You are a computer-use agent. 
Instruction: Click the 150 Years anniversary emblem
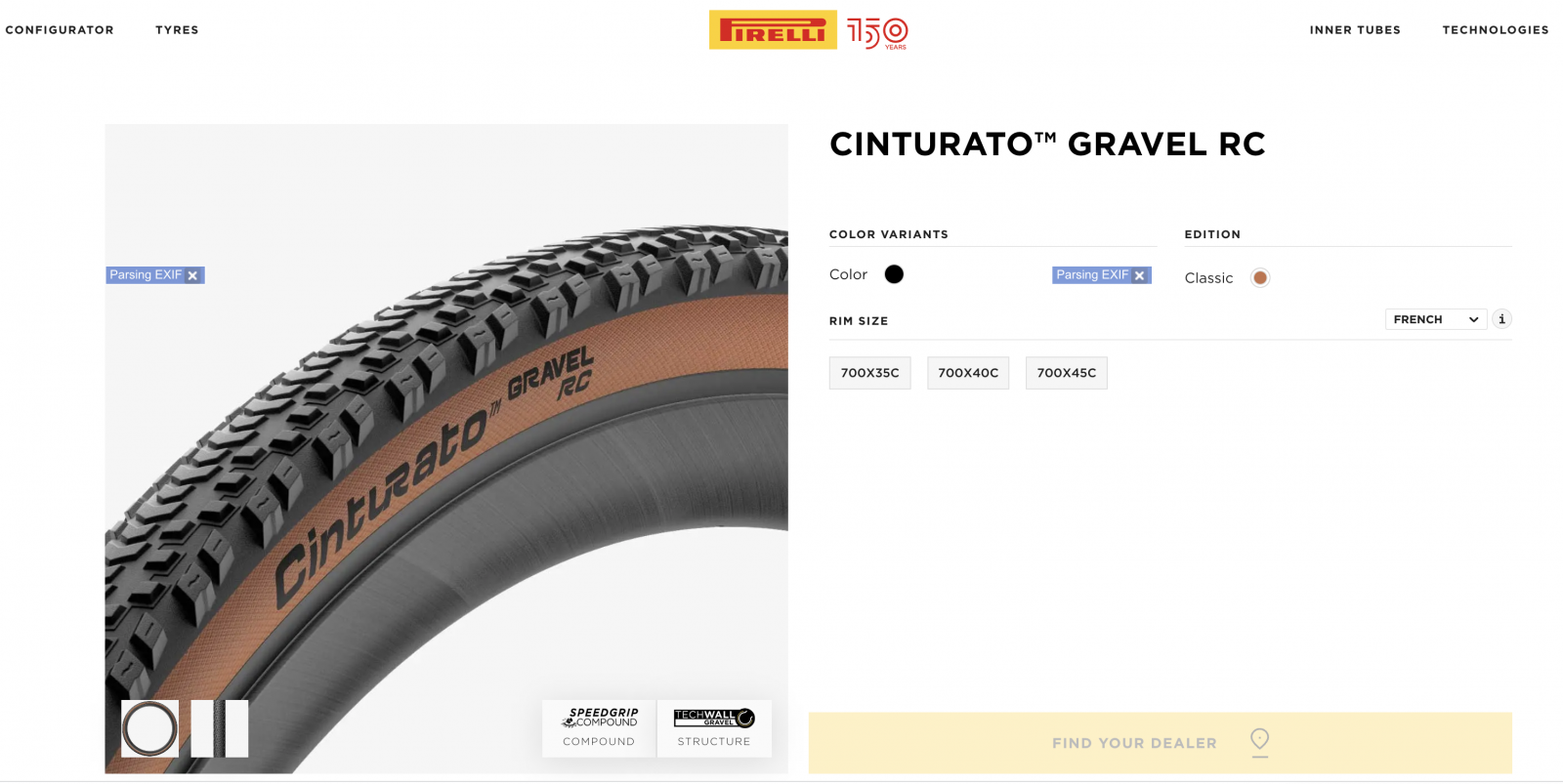coord(877,33)
